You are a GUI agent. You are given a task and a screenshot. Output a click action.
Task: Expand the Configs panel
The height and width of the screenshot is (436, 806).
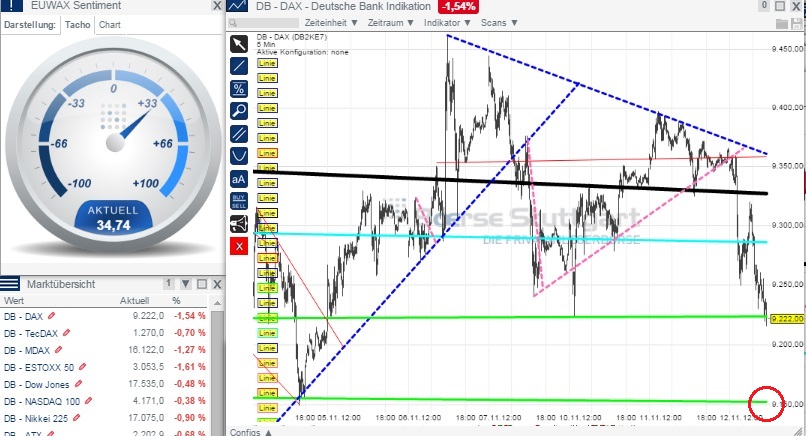coord(251,432)
